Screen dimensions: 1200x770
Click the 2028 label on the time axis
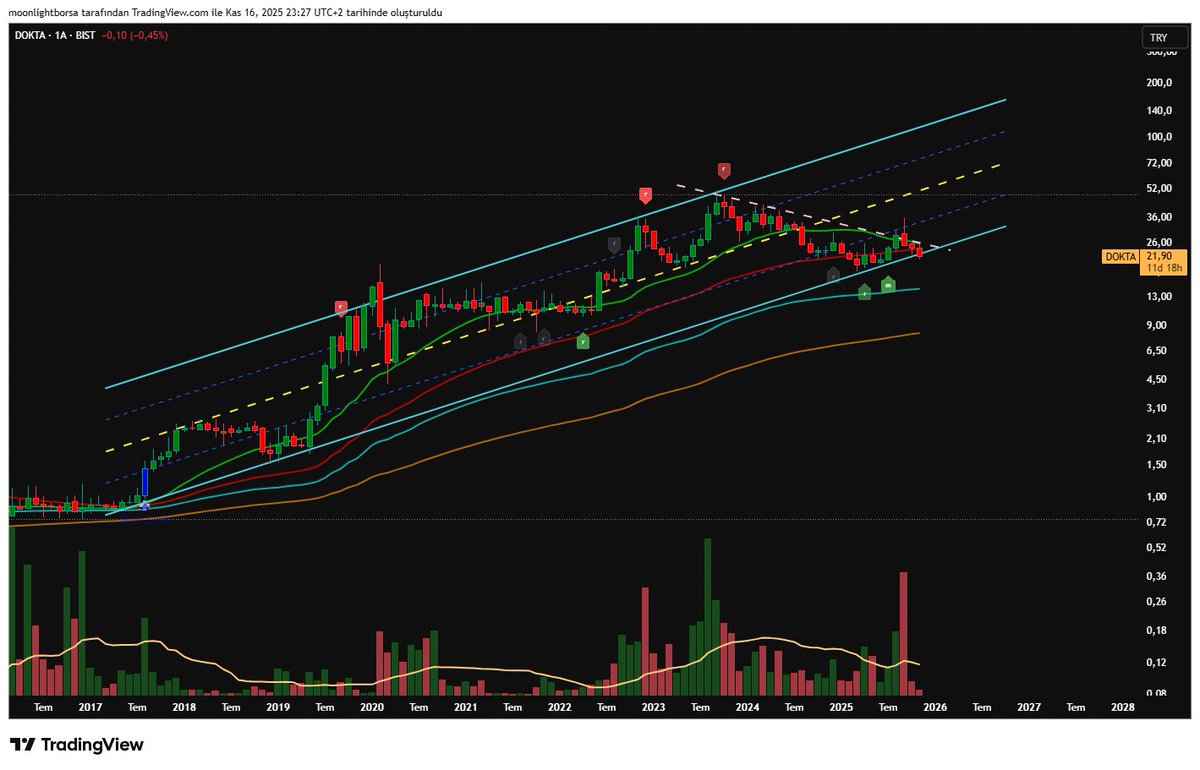pos(1123,706)
